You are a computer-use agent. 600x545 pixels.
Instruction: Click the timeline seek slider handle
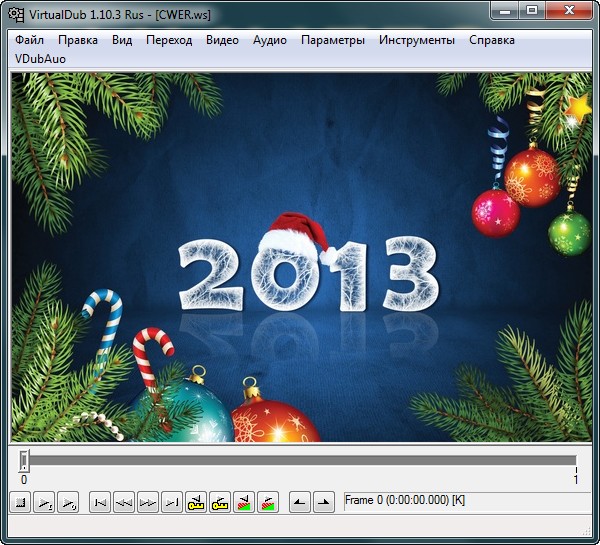[x=24, y=461]
